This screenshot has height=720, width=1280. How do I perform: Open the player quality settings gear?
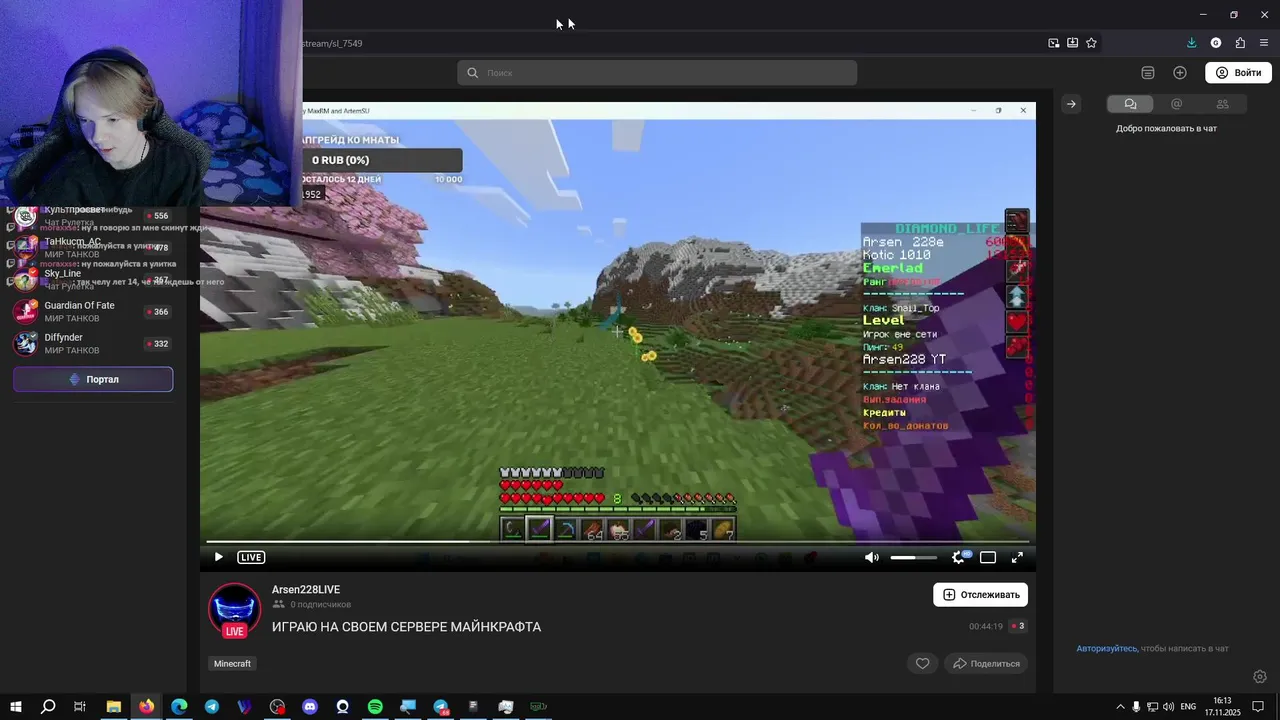958,557
